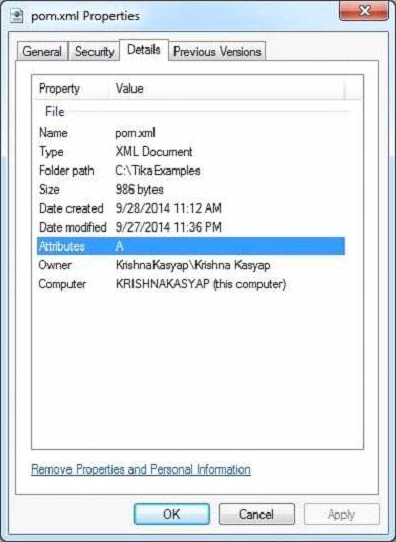Open the Security tab
The height and width of the screenshot is (542, 396).
(94, 52)
